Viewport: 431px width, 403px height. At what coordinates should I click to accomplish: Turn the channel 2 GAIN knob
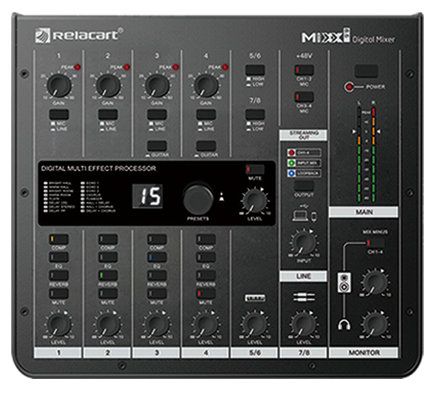click(108, 86)
